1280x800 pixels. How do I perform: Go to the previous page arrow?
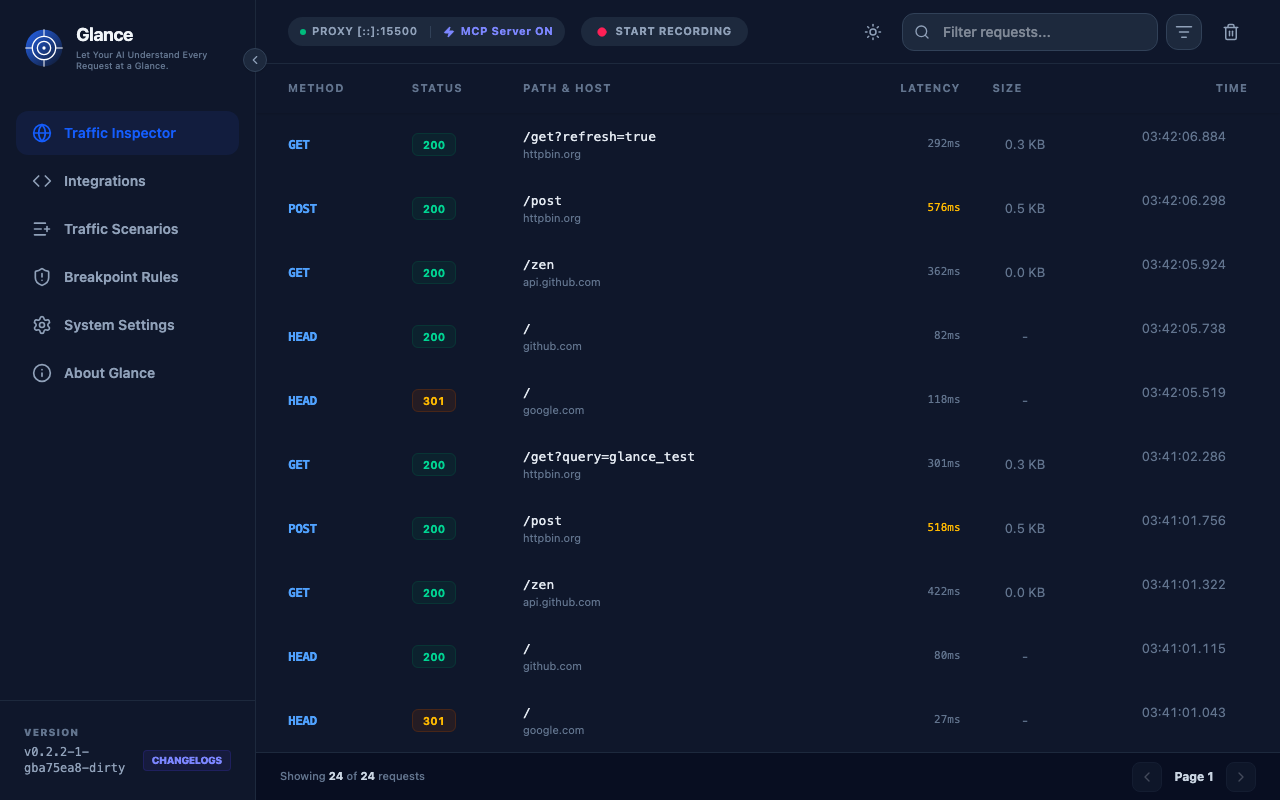1147,777
